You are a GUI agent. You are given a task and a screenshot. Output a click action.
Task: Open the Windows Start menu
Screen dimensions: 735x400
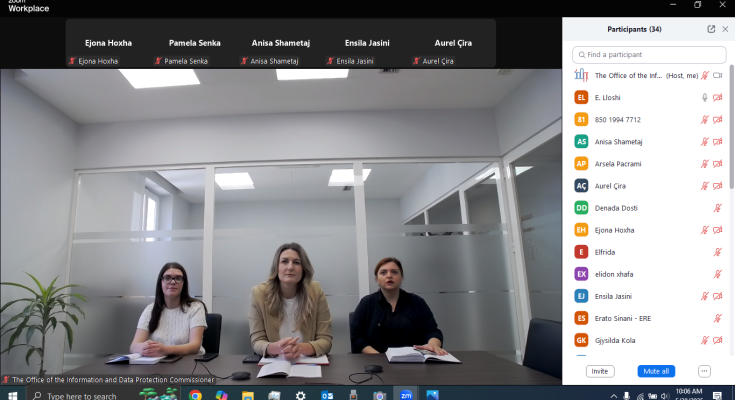tap(11, 394)
